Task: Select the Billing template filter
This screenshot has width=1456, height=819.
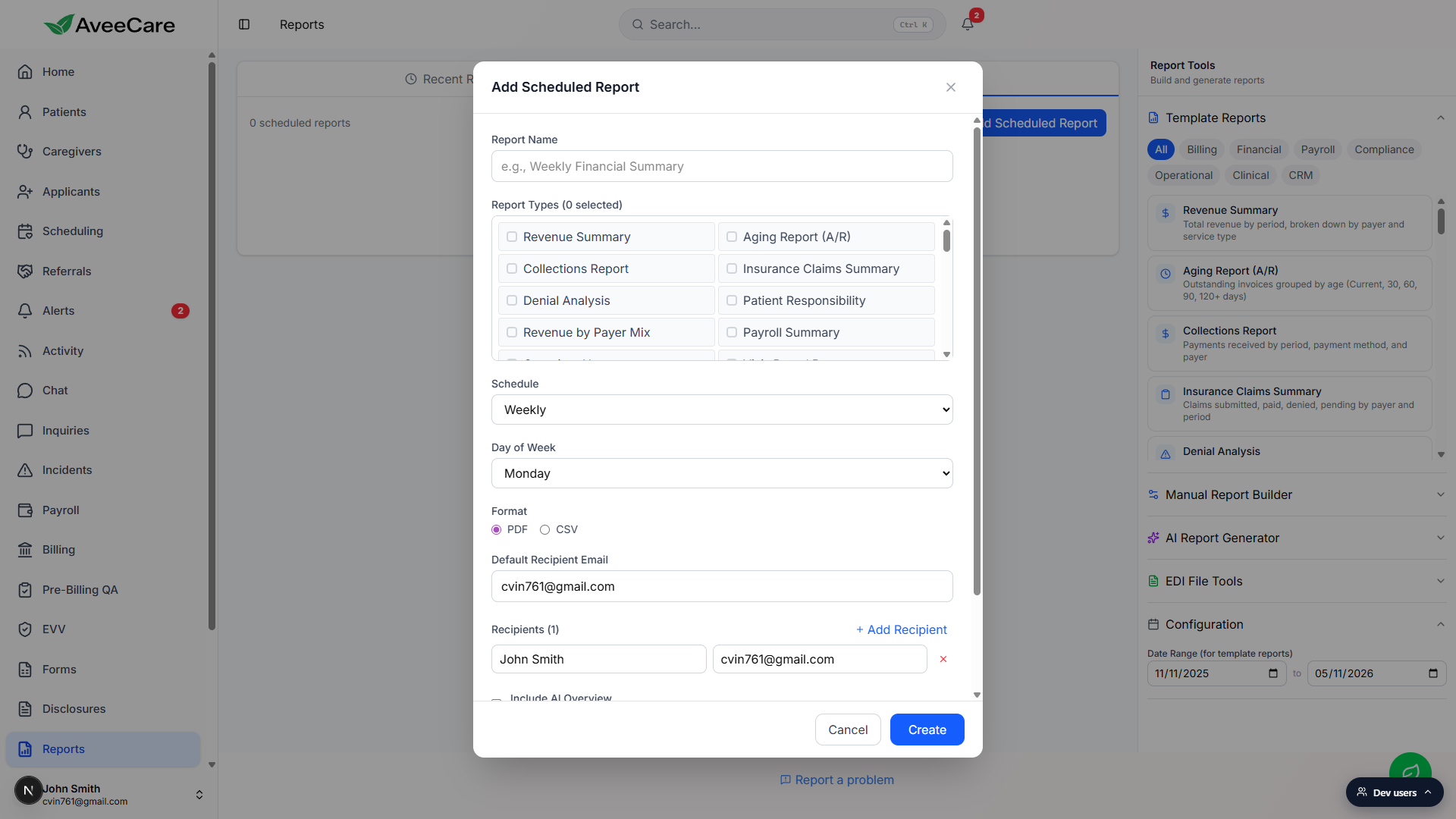Action: [1202, 149]
